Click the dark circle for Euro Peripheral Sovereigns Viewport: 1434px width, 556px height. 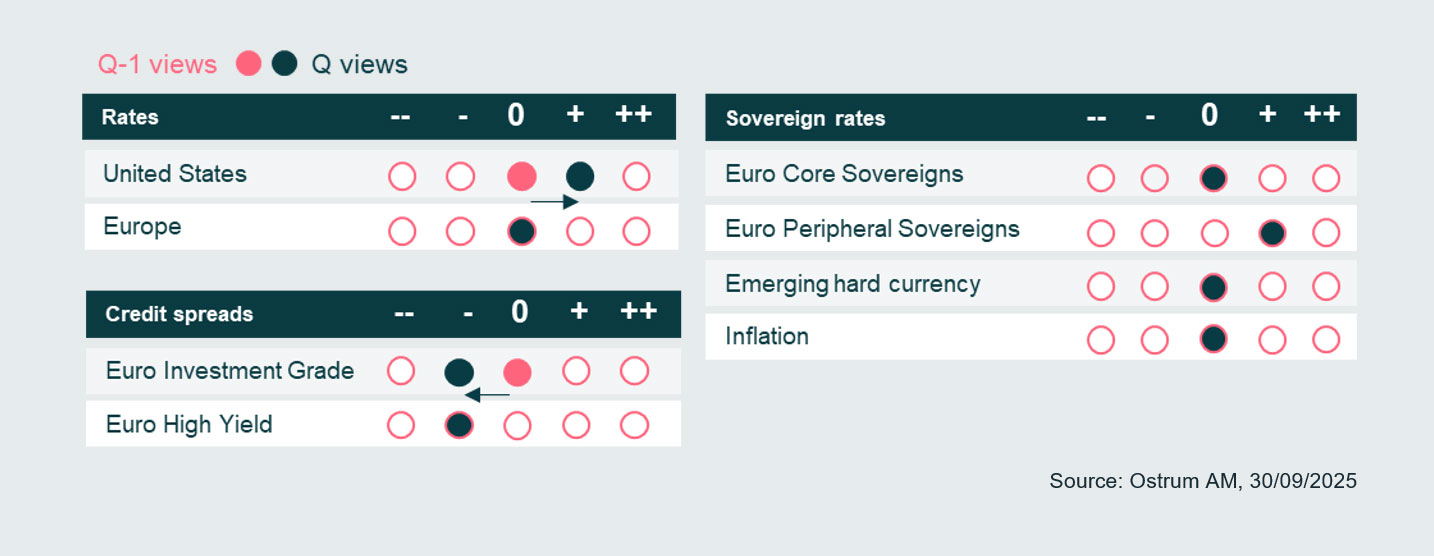tap(1272, 234)
